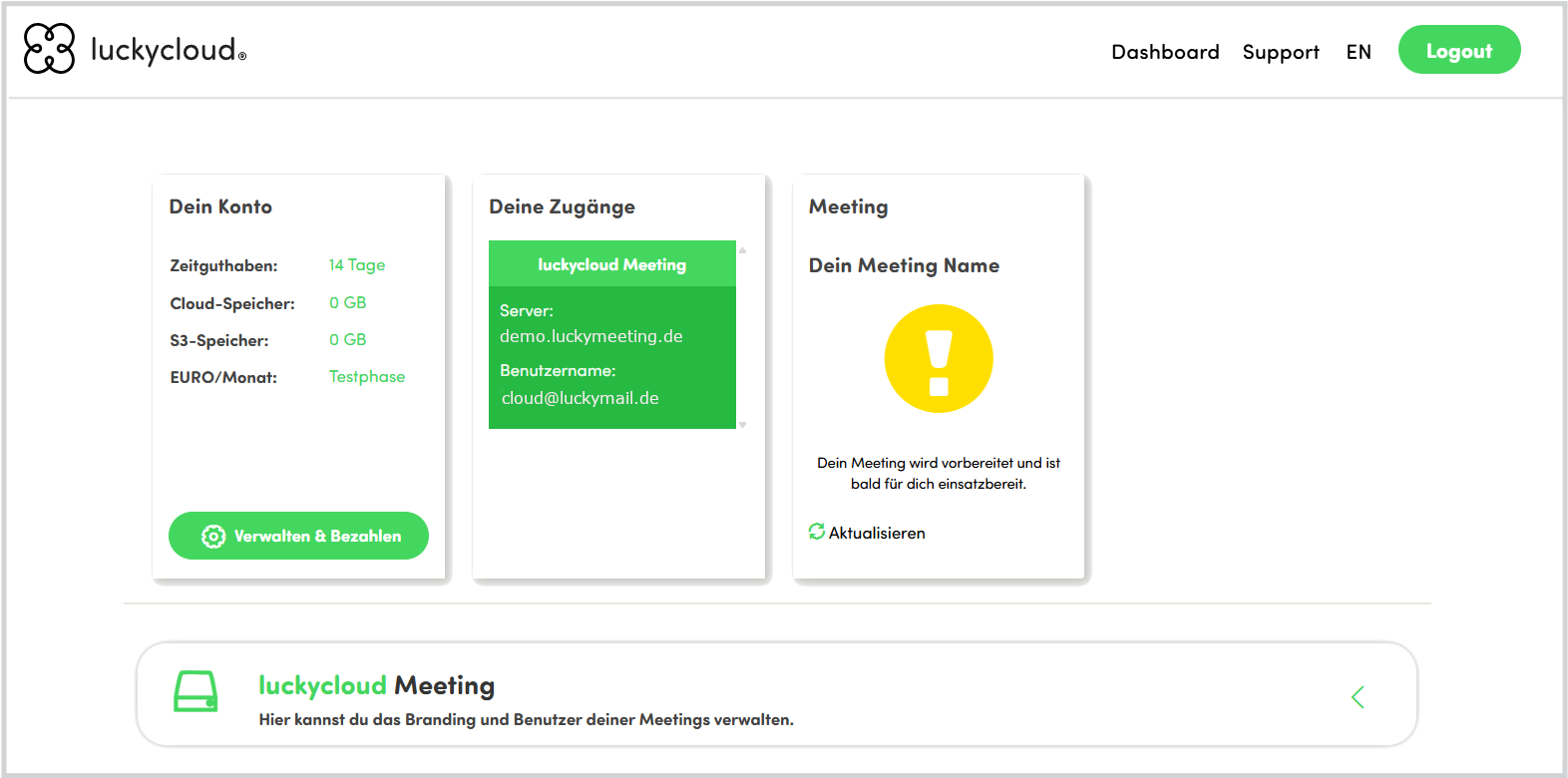Click the Deine Zugänge card heading
This screenshot has width=1568, height=778.
[x=562, y=206]
